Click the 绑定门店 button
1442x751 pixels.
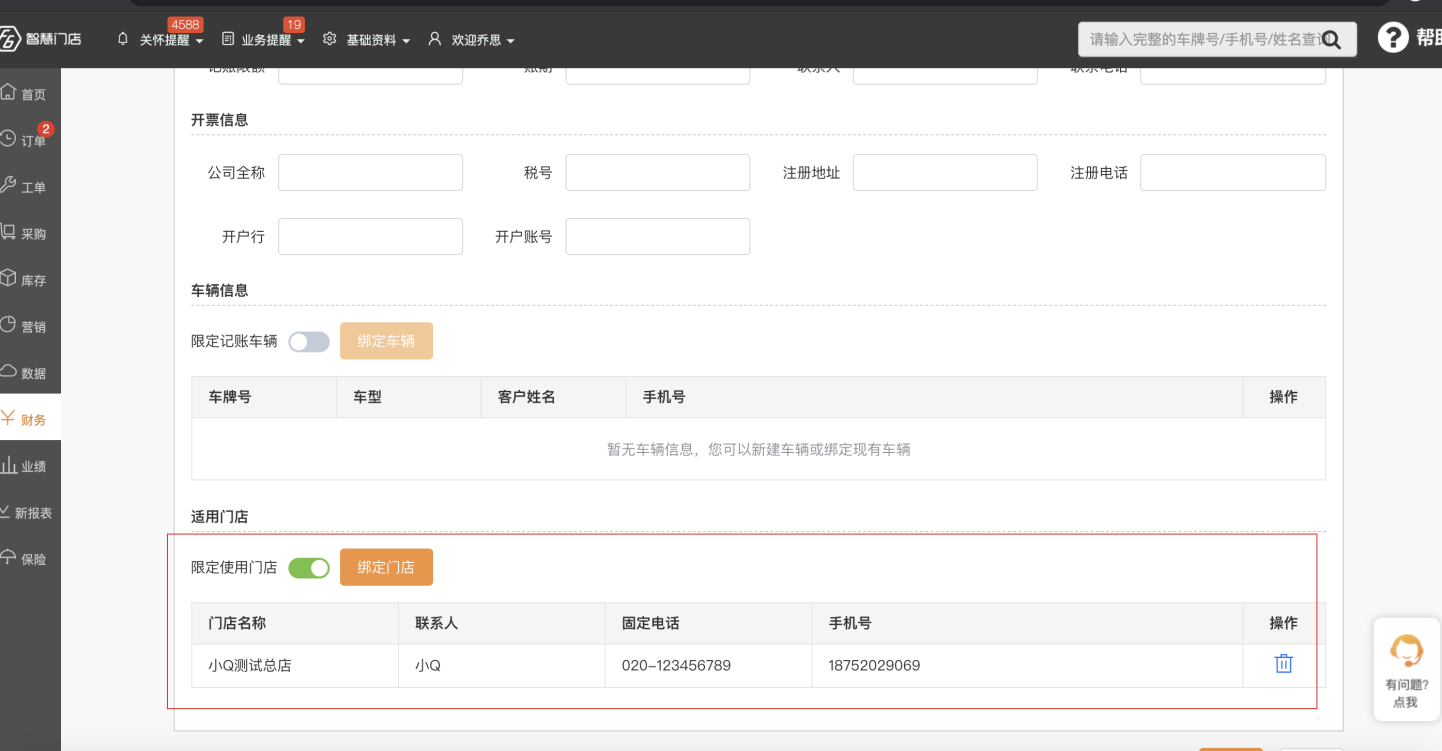coord(386,567)
